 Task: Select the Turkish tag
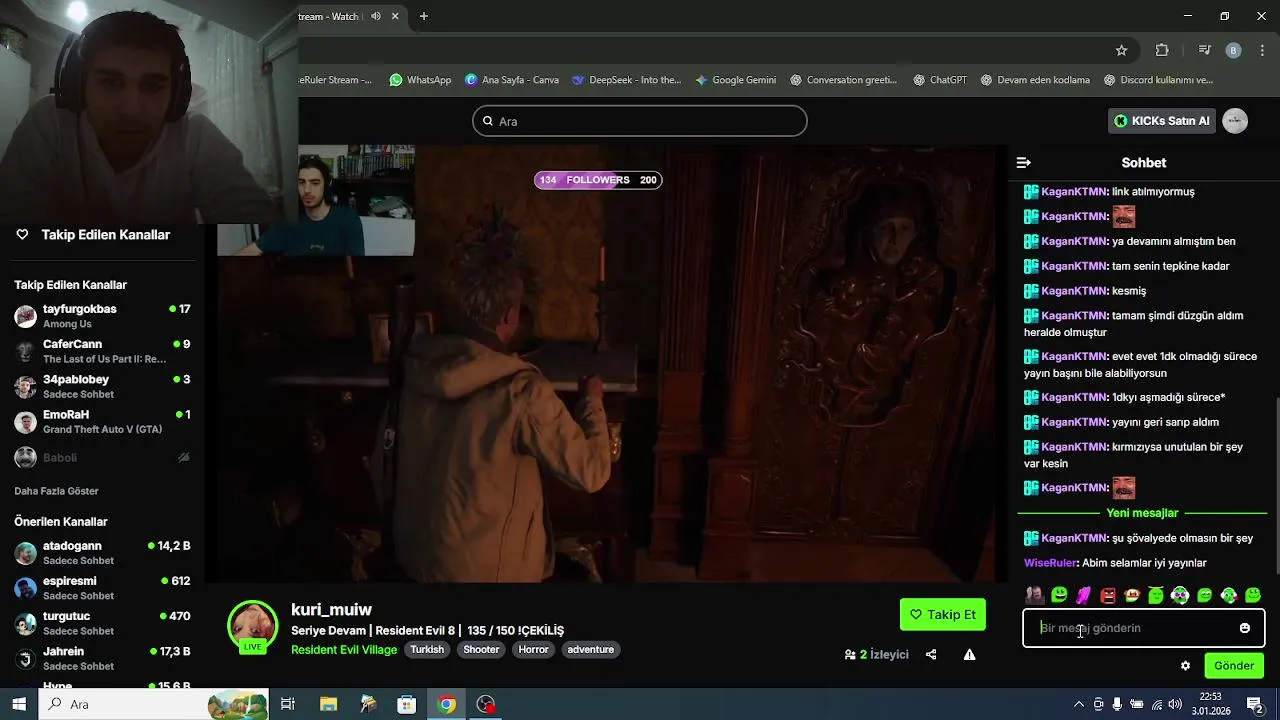coord(427,649)
